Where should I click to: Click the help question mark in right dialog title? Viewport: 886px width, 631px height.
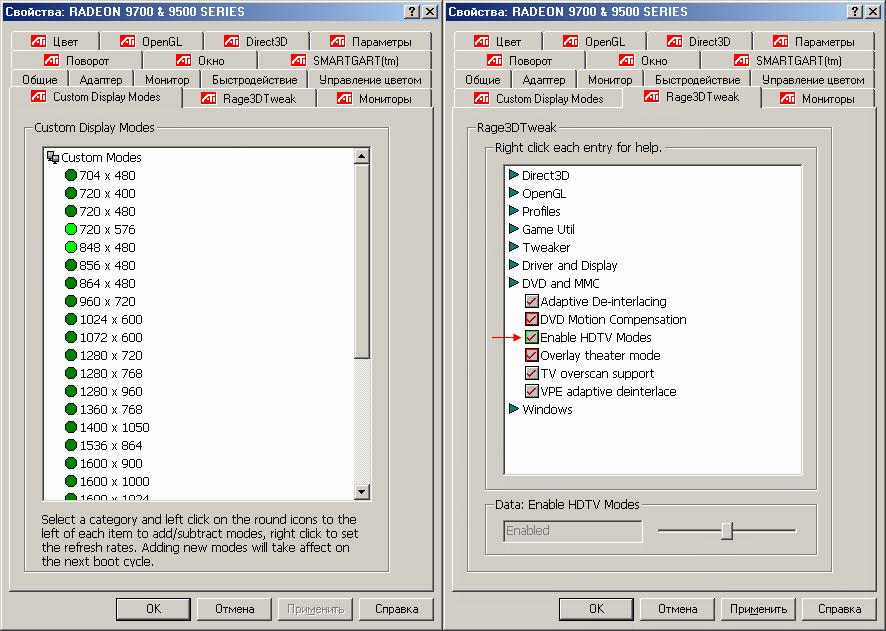[854, 11]
